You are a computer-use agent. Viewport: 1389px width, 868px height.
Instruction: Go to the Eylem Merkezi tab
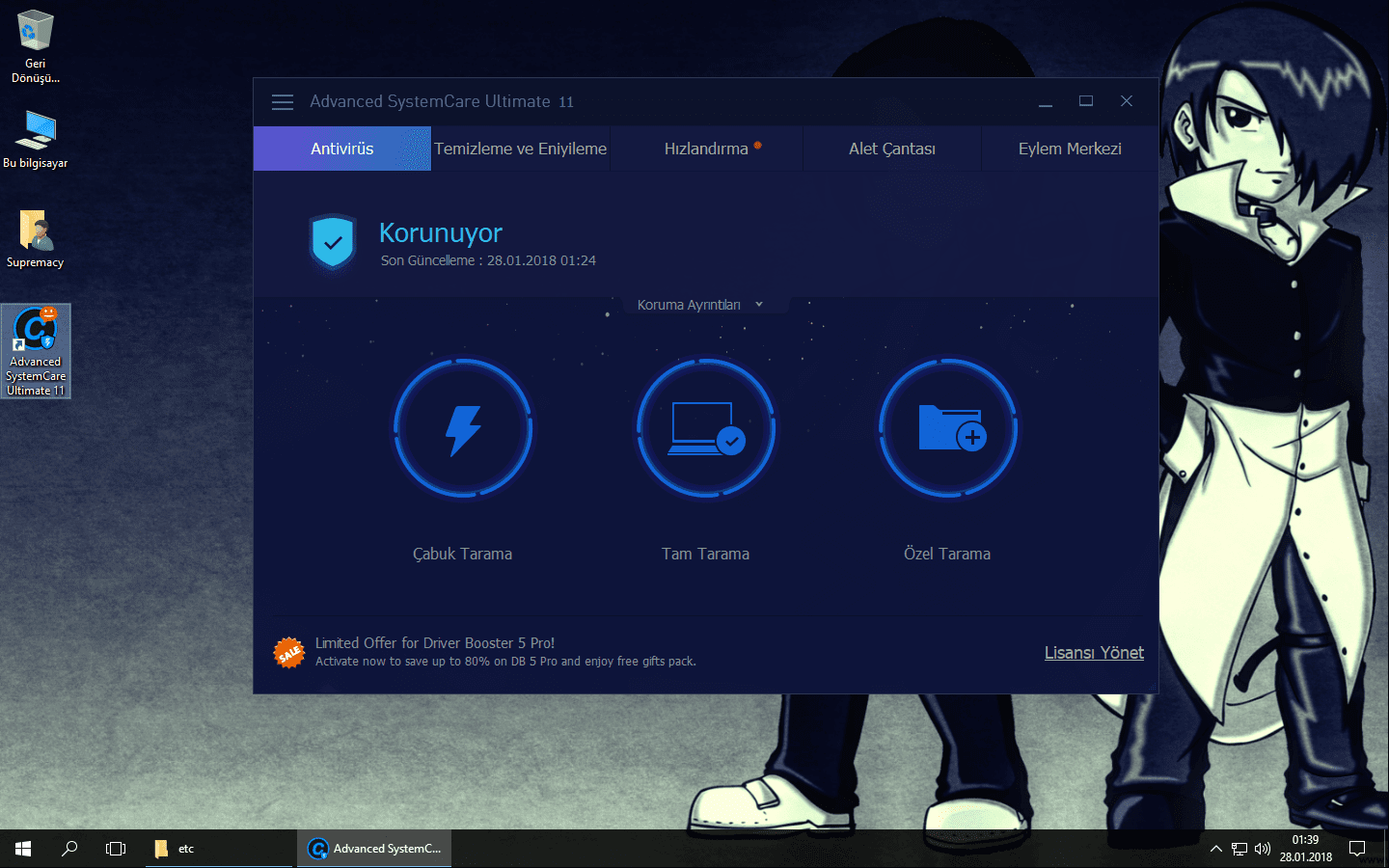(x=1070, y=149)
